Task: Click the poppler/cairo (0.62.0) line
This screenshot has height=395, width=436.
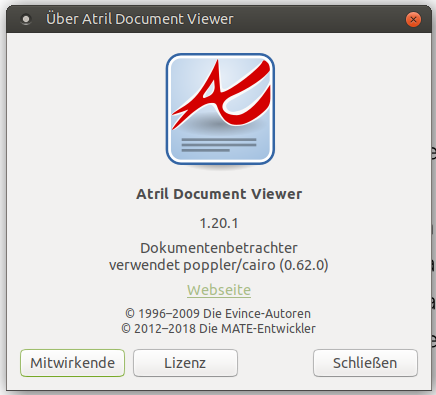Action: (219, 265)
